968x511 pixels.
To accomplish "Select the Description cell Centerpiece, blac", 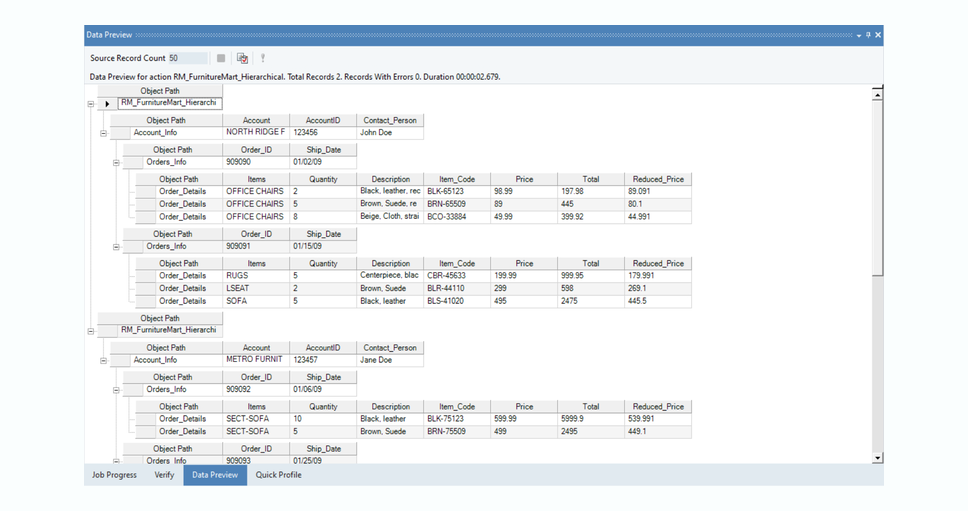I will [390, 276].
